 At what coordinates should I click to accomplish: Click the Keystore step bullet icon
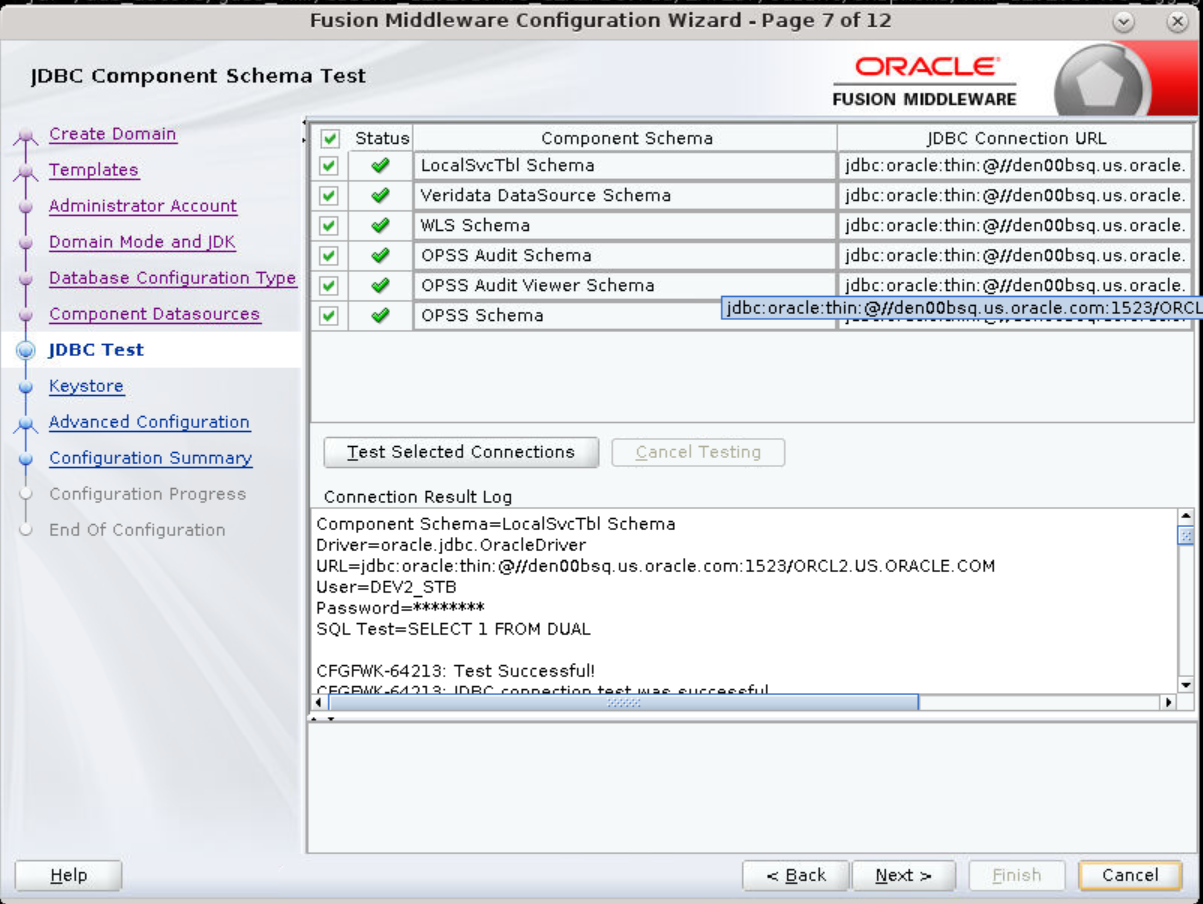pyautogui.click(x=26, y=387)
